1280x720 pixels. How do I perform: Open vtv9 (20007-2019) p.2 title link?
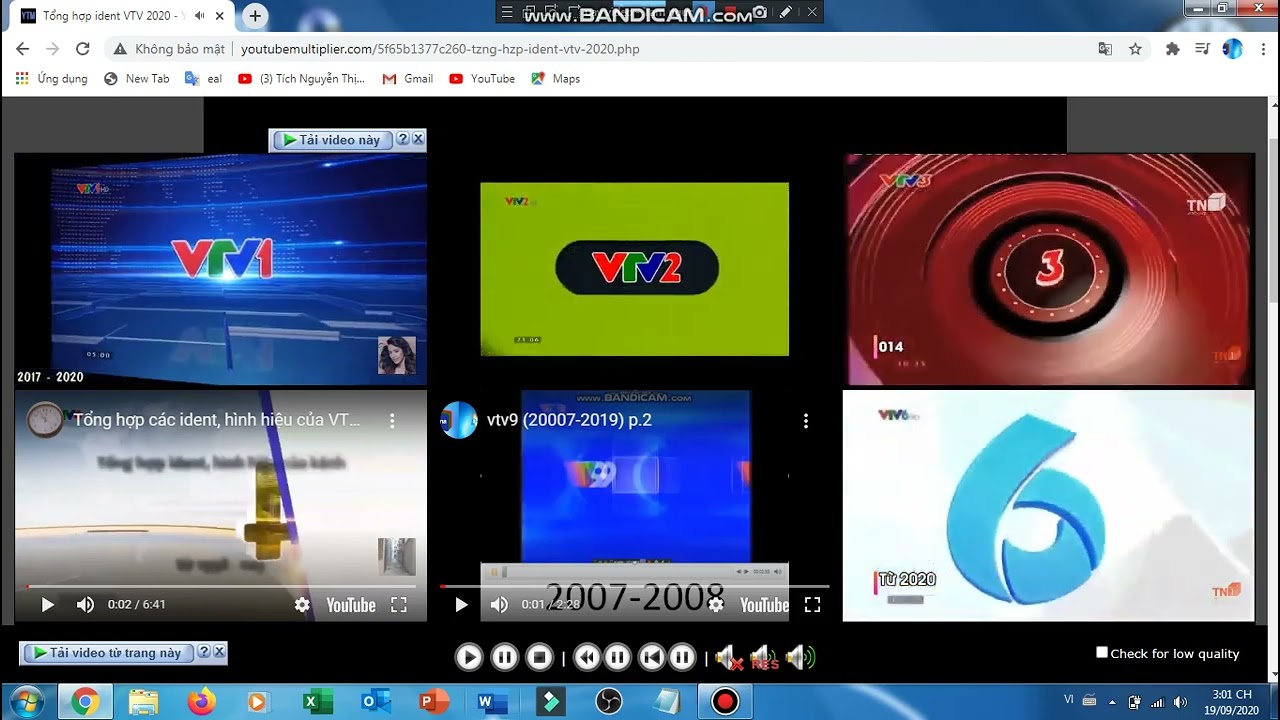click(x=569, y=420)
